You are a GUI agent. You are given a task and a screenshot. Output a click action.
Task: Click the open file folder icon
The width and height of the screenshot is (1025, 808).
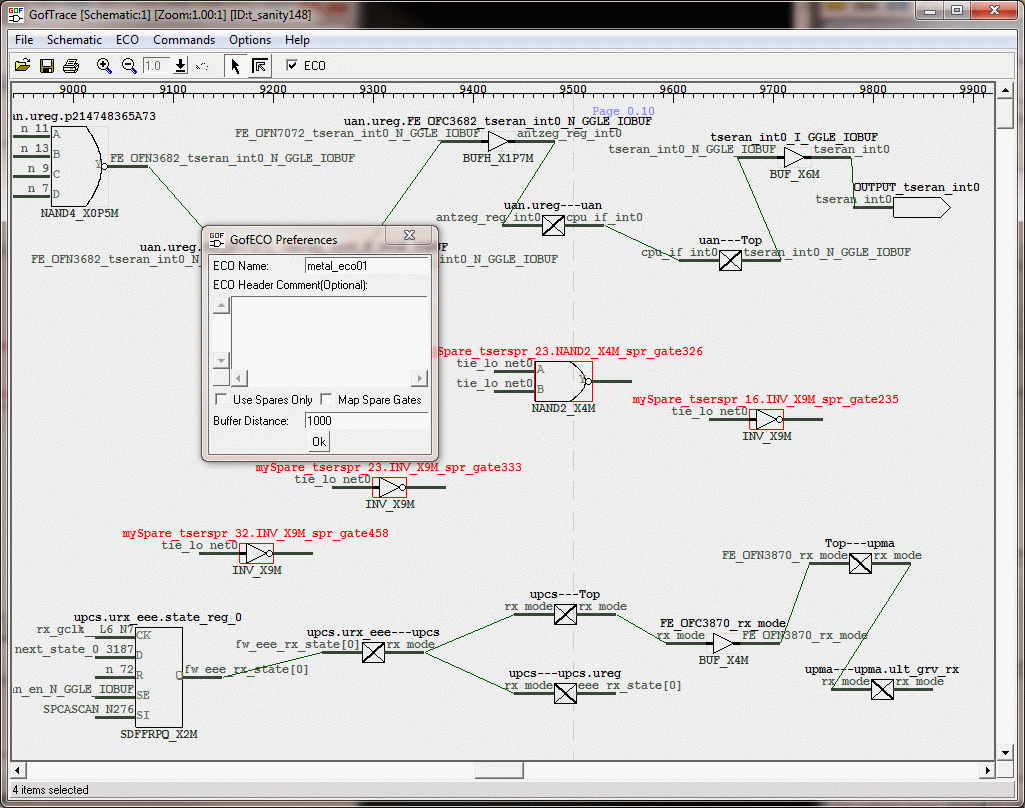pyautogui.click(x=22, y=66)
